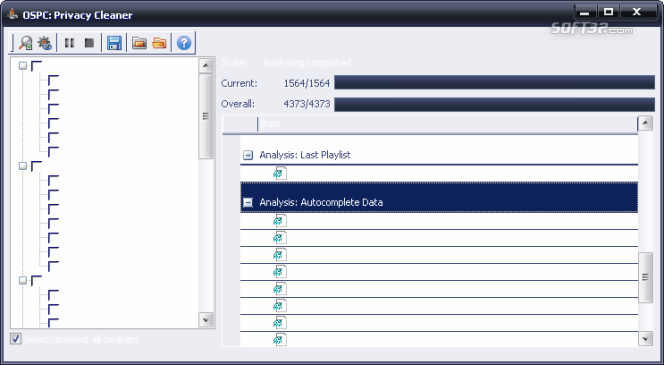Viewport: 664px width, 365px height.
Task: Click the file icon under Last Playlist
Action: click(280, 173)
